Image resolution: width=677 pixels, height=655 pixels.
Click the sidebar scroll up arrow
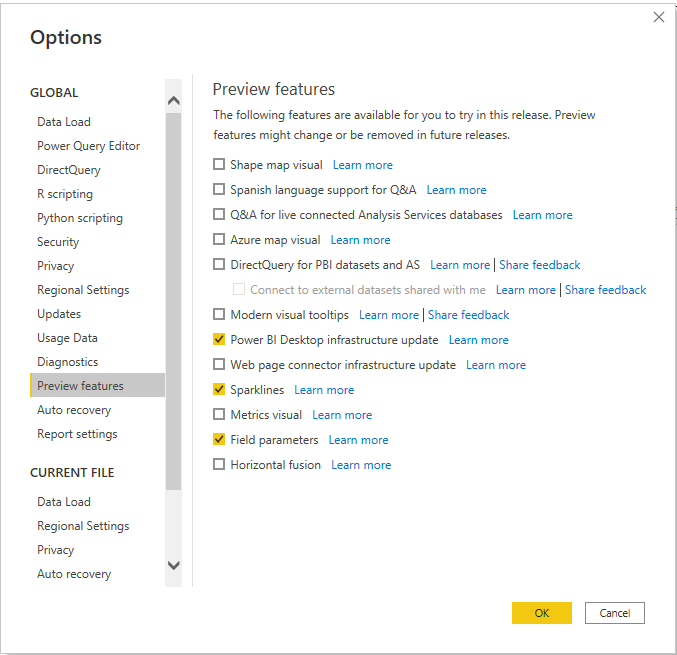click(x=174, y=101)
